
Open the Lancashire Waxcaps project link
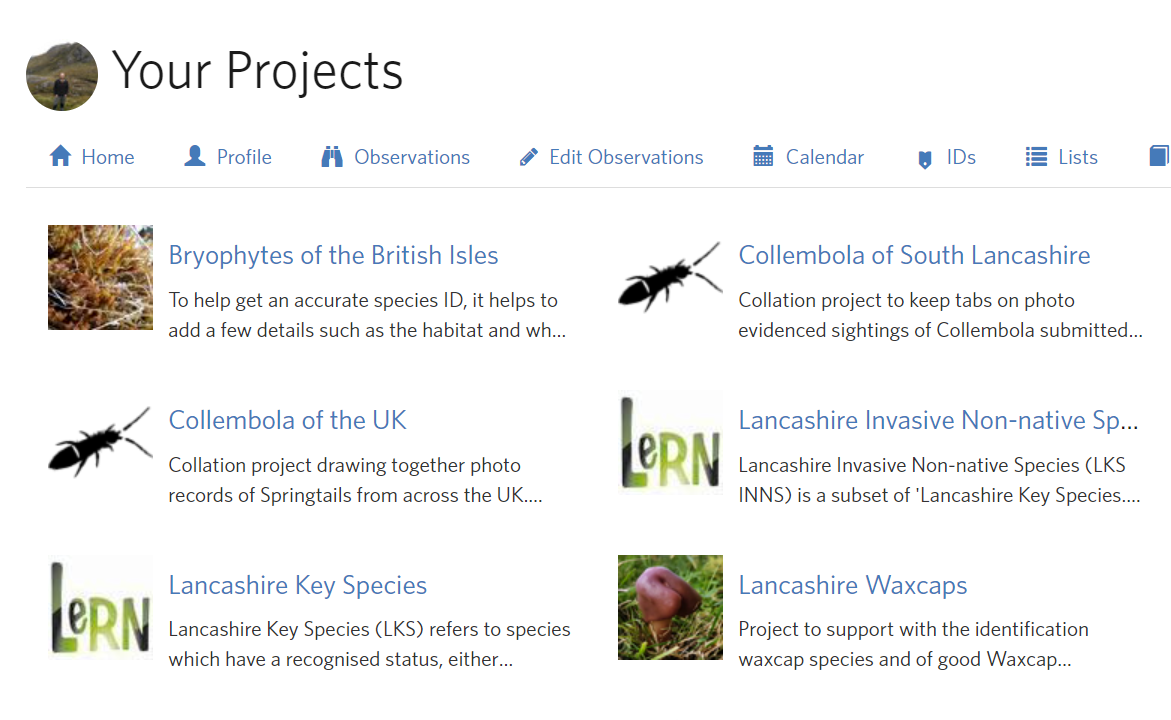tap(852, 586)
